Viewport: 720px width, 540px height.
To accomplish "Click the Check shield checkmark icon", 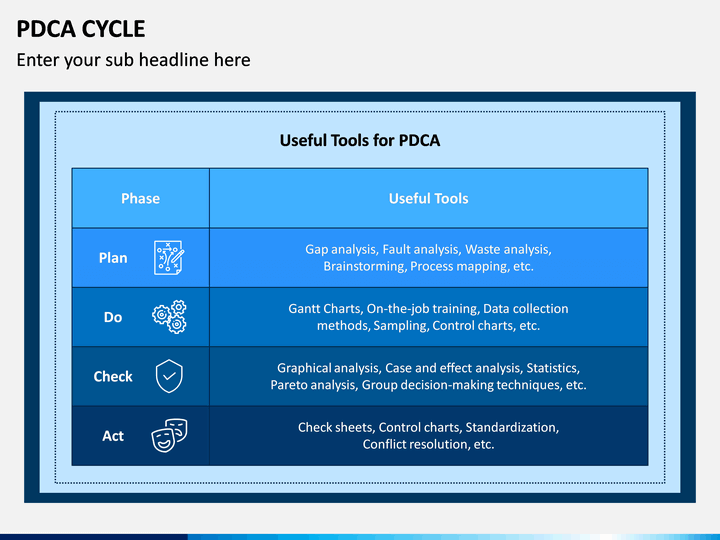I will click(169, 376).
